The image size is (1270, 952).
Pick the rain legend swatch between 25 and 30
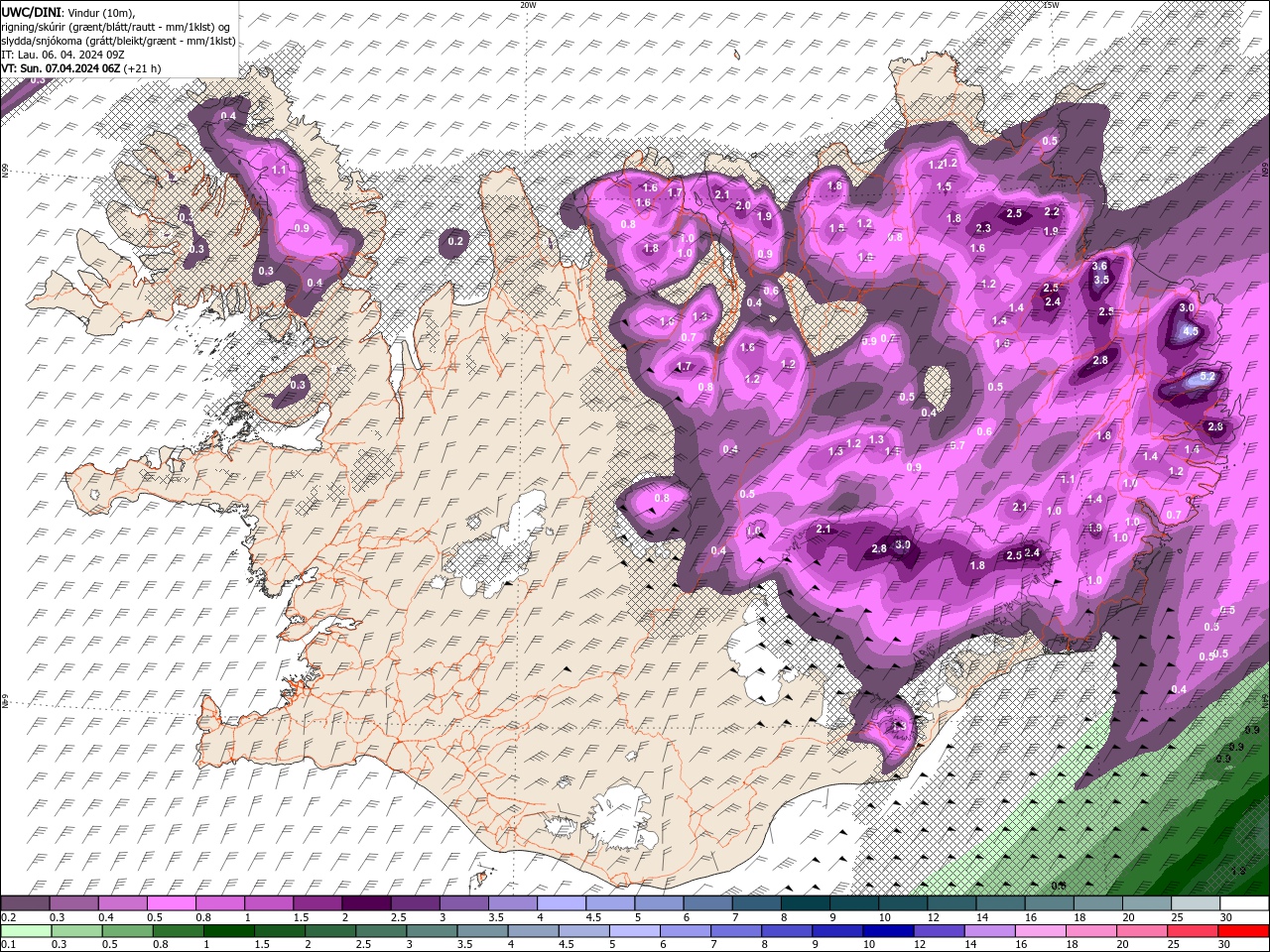pyautogui.click(x=1192, y=930)
